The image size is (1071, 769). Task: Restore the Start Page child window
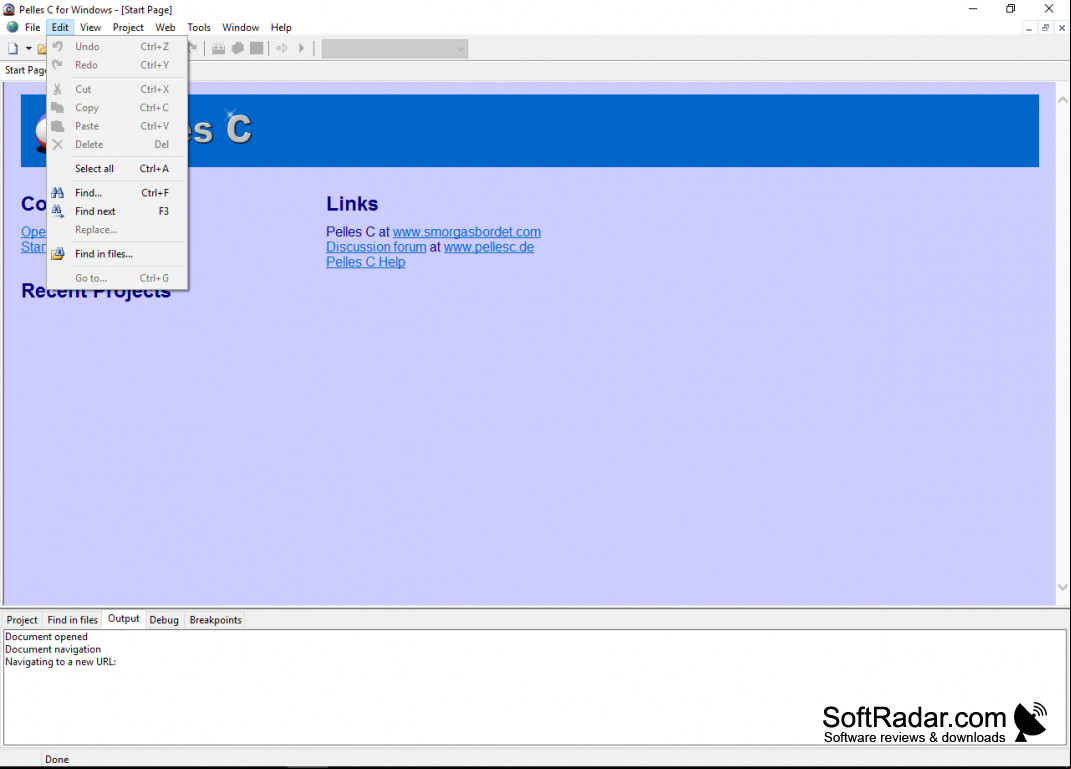(1045, 28)
